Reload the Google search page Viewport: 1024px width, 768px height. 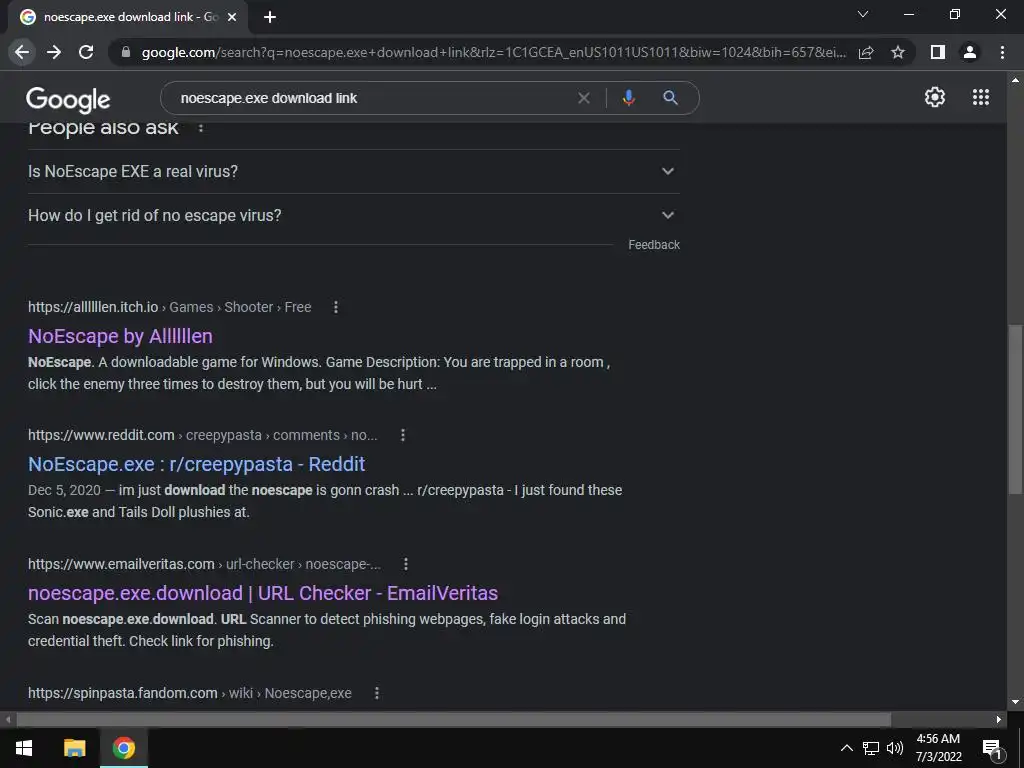click(86, 52)
